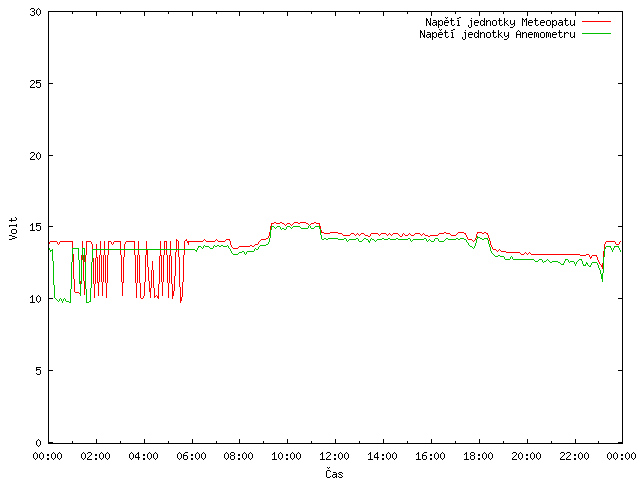Click the x-axis label '10:00'
The height and width of the screenshot is (480, 640).
(x=287, y=456)
